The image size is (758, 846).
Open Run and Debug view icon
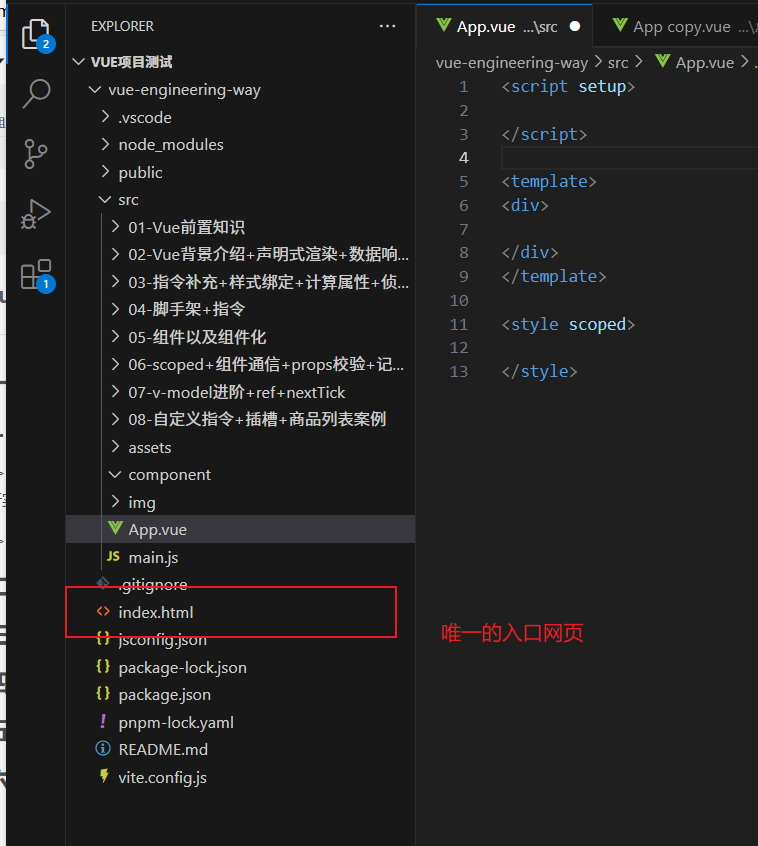coord(36,214)
